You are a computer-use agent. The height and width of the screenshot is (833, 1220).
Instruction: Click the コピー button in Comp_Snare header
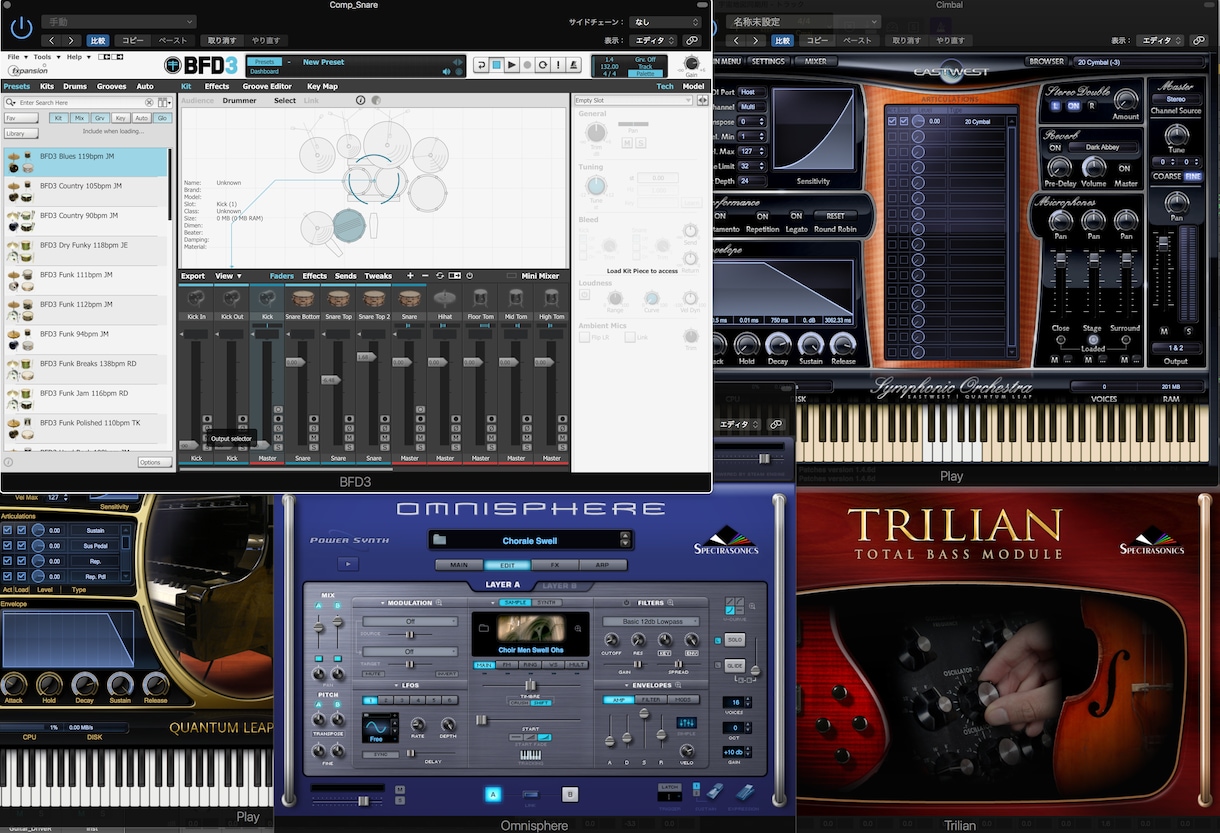pyautogui.click(x=132, y=41)
